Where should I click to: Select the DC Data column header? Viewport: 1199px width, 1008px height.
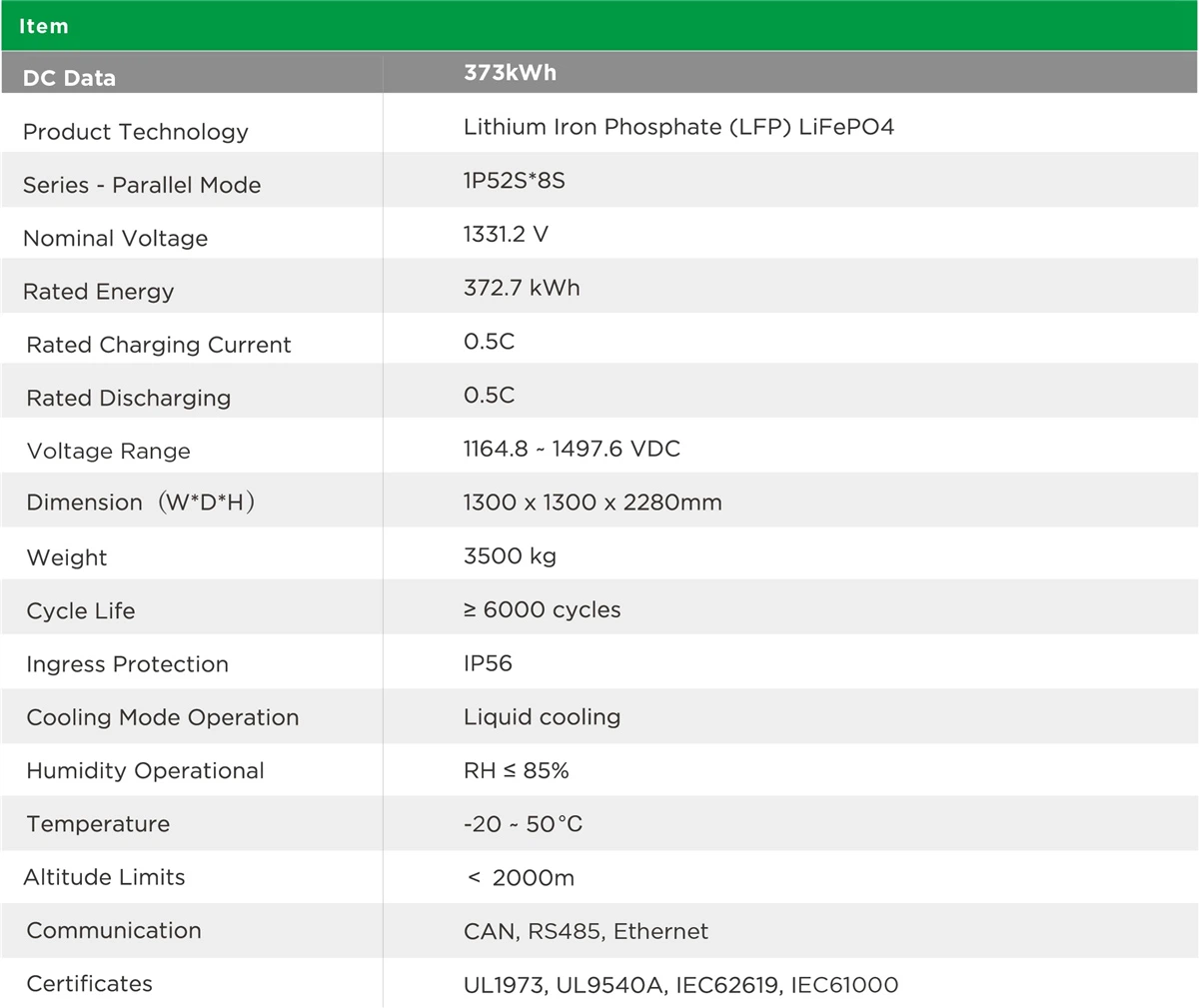(x=69, y=78)
